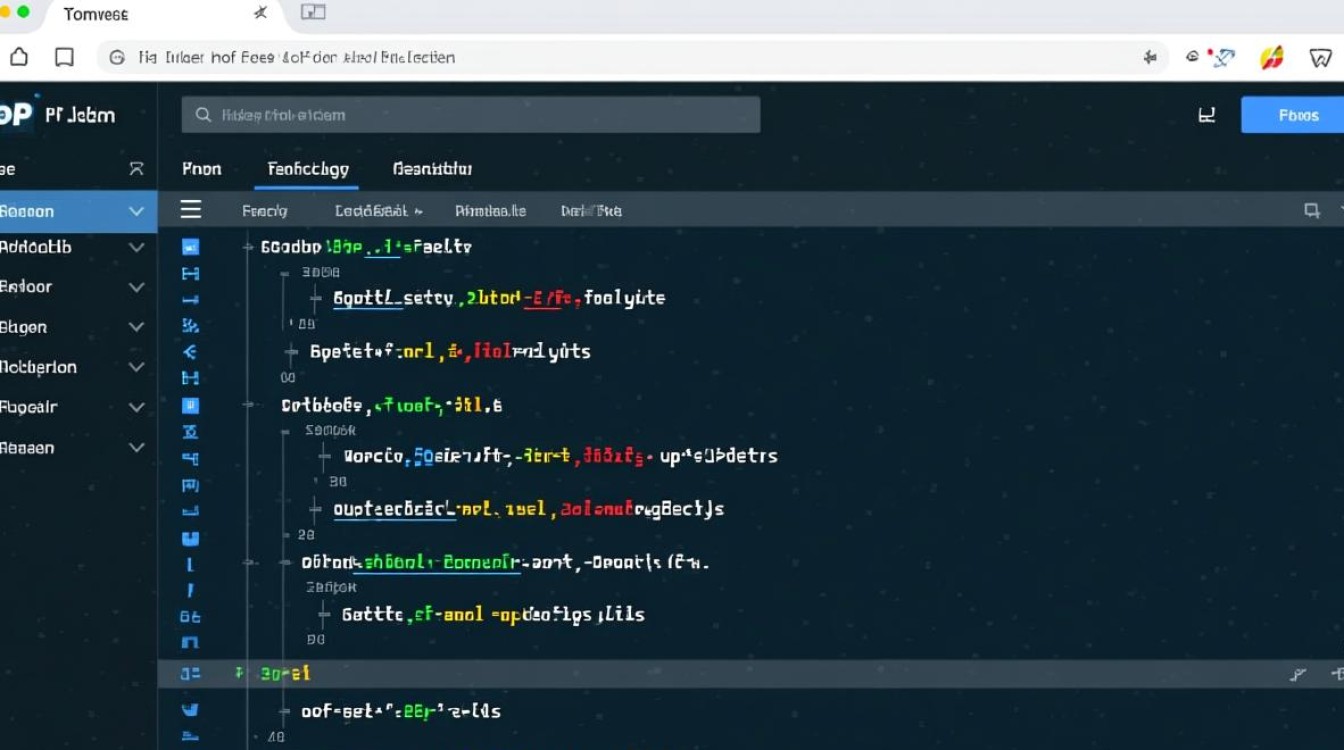
Task: Toggle the first blue square gutter marker
Action: [190, 247]
